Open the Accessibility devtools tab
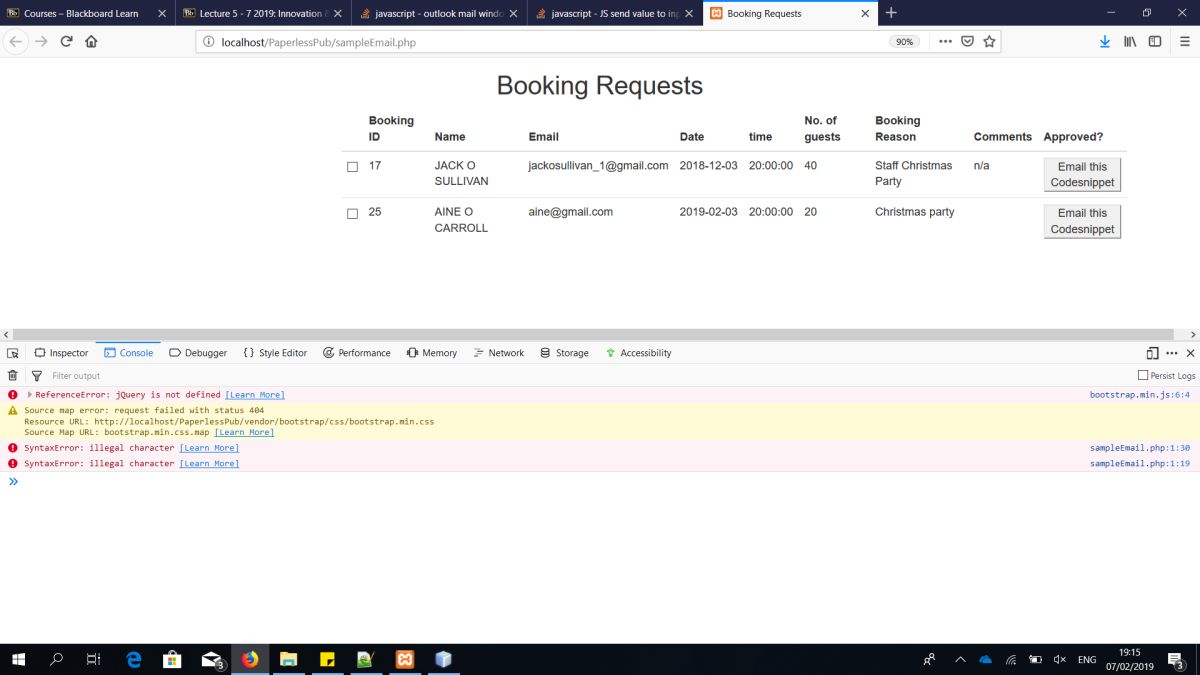1200x675 pixels. pos(639,353)
